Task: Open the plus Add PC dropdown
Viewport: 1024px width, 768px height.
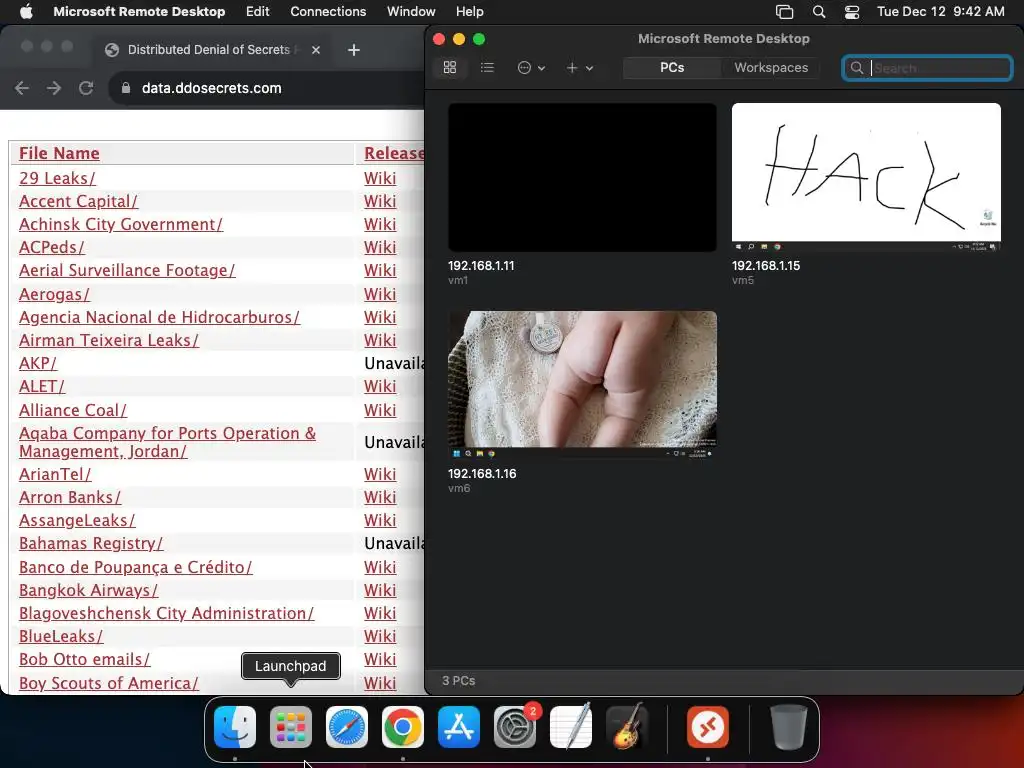Action: (579, 67)
